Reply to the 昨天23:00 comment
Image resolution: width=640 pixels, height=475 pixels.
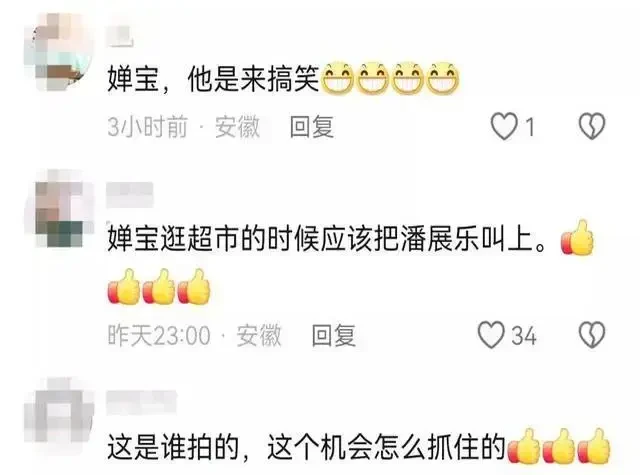click(333, 335)
